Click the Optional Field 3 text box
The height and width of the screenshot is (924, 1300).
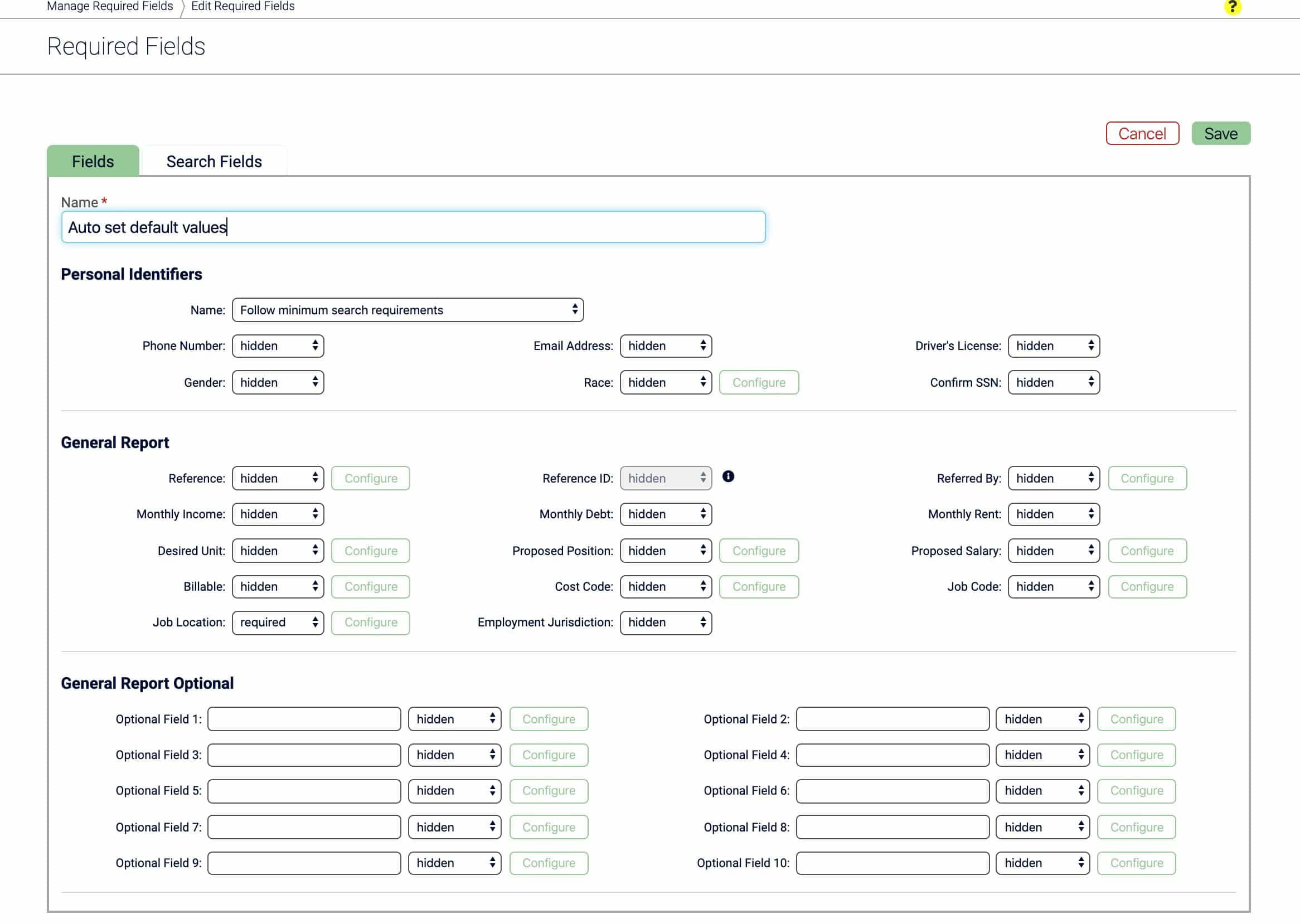click(x=304, y=755)
